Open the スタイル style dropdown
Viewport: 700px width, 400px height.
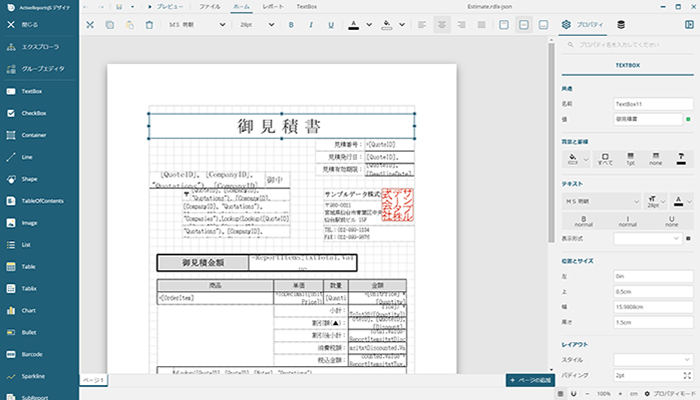click(653, 359)
